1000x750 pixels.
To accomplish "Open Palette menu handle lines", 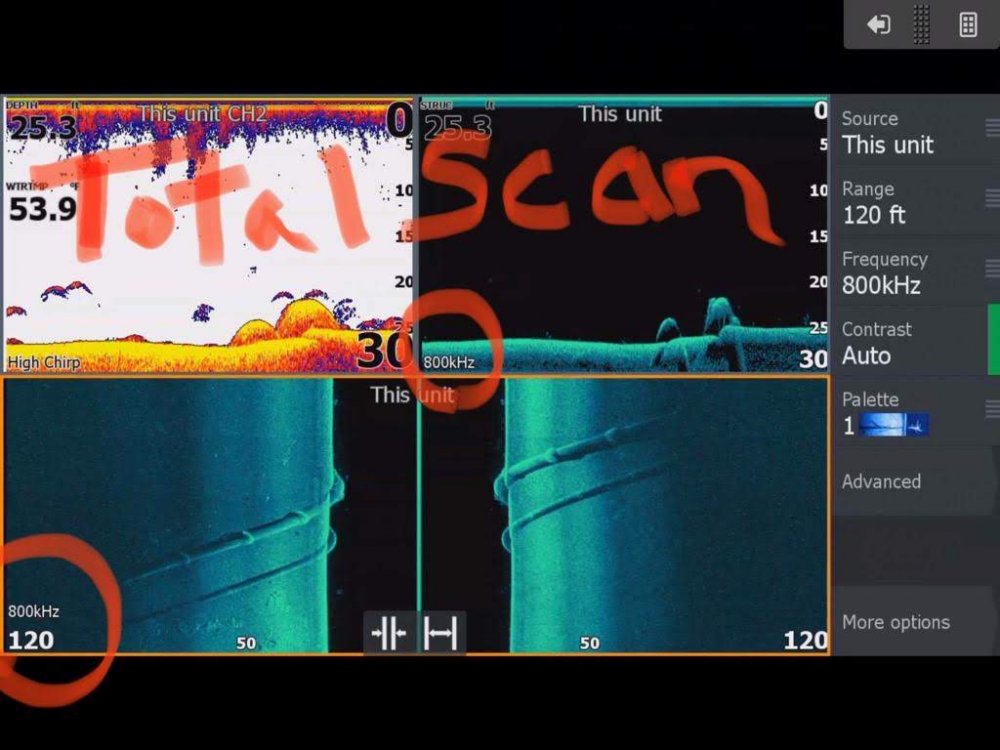I will coord(991,408).
